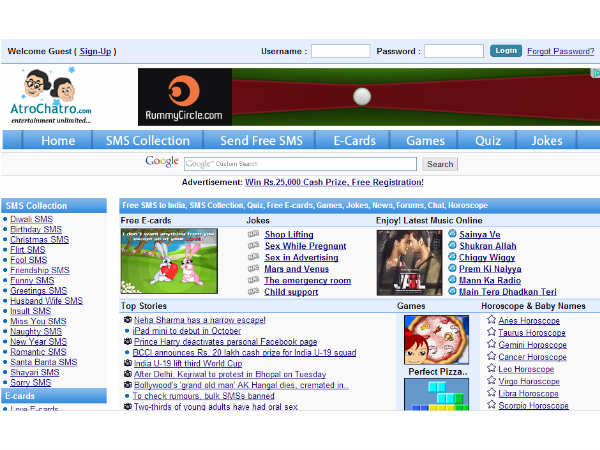Open the Jokes menu tab

(547, 140)
